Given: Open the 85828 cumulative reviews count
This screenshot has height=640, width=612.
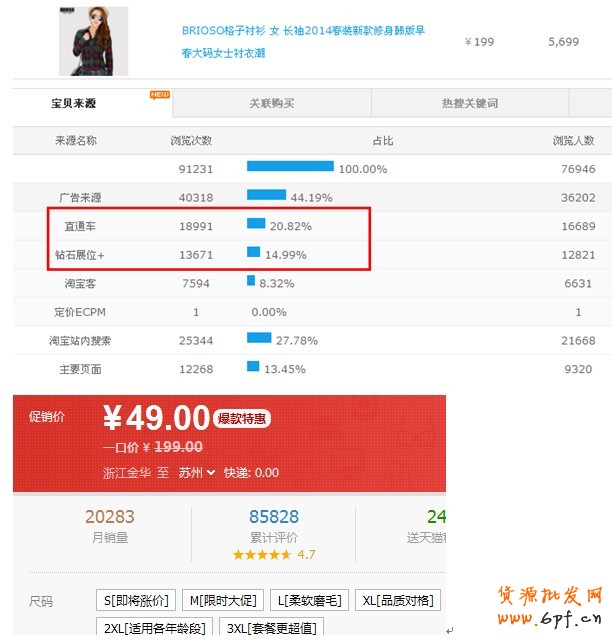Looking at the screenshot, I should click(x=273, y=517).
